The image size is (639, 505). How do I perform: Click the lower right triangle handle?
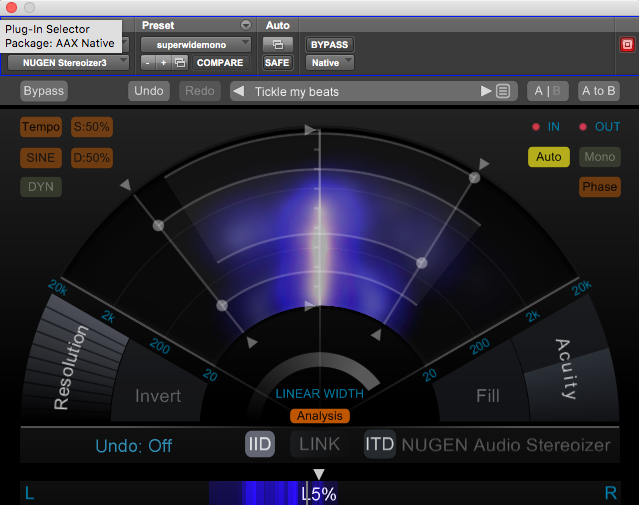(x=376, y=335)
